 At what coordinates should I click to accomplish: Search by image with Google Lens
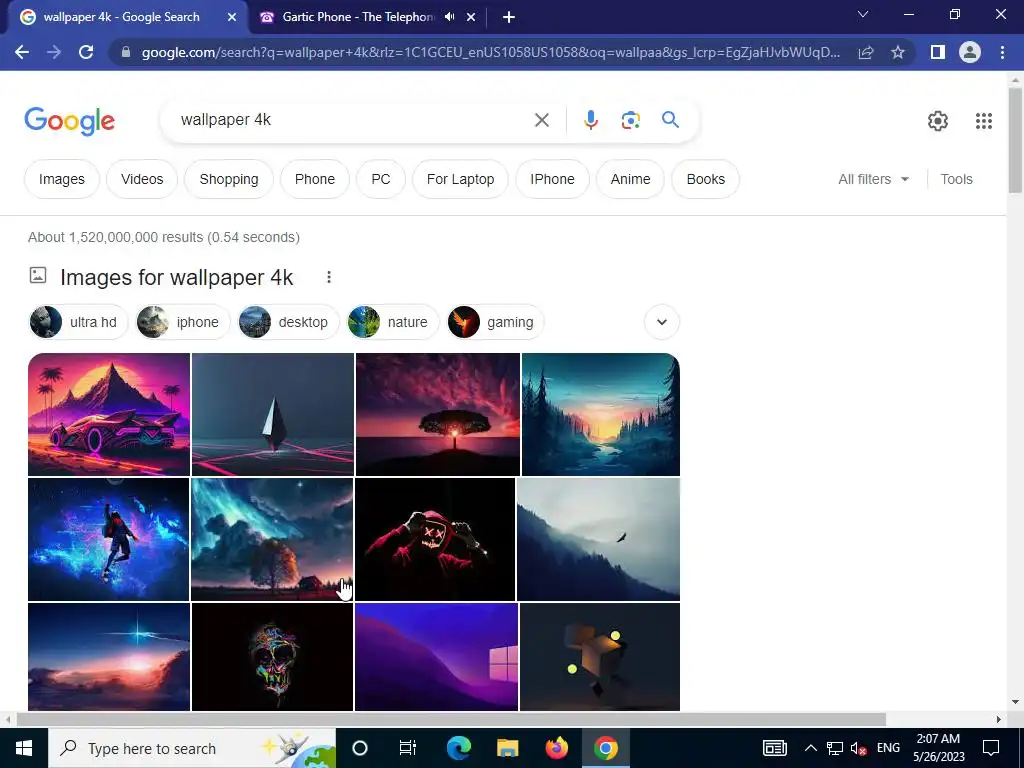[x=630, y=120]
